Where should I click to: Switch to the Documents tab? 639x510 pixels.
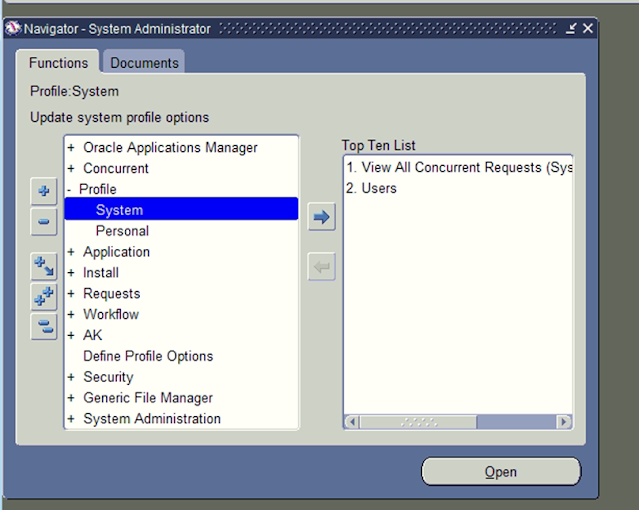point(144,63)
